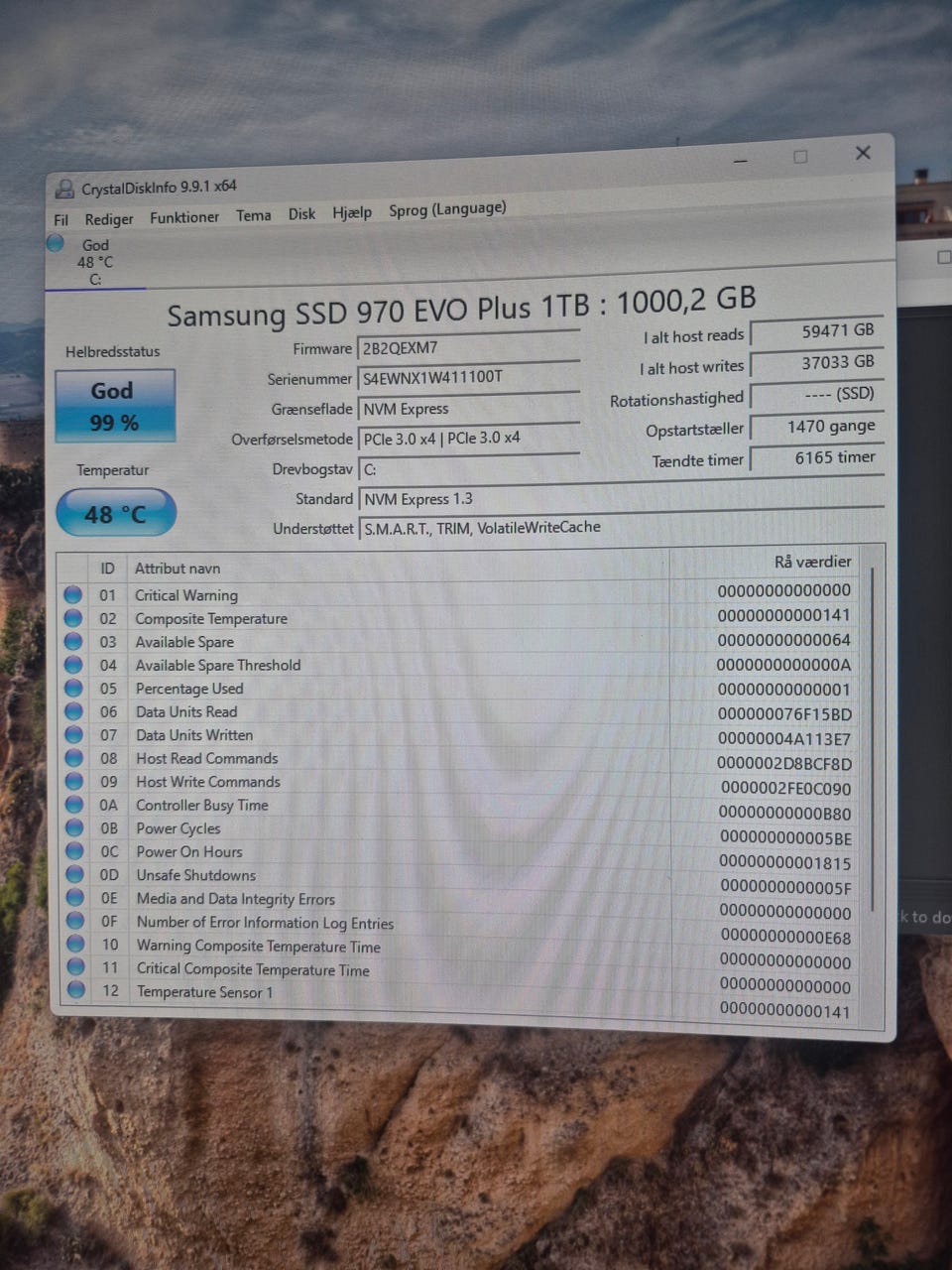Image resolution: width=952 pixels, height=1270 pixels.
Task: Click the God 99 % health status button
Action: pyautogui.click(x=115, y=406)
